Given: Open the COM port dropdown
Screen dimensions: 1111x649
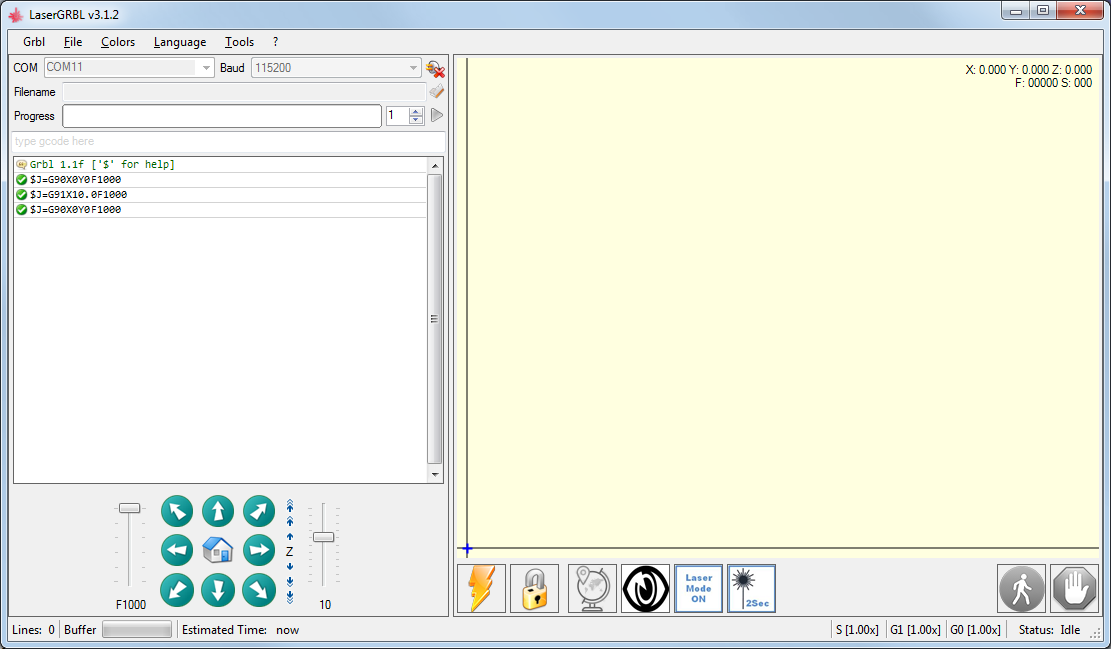Looking at the screenshot, I should click(207, 68).
